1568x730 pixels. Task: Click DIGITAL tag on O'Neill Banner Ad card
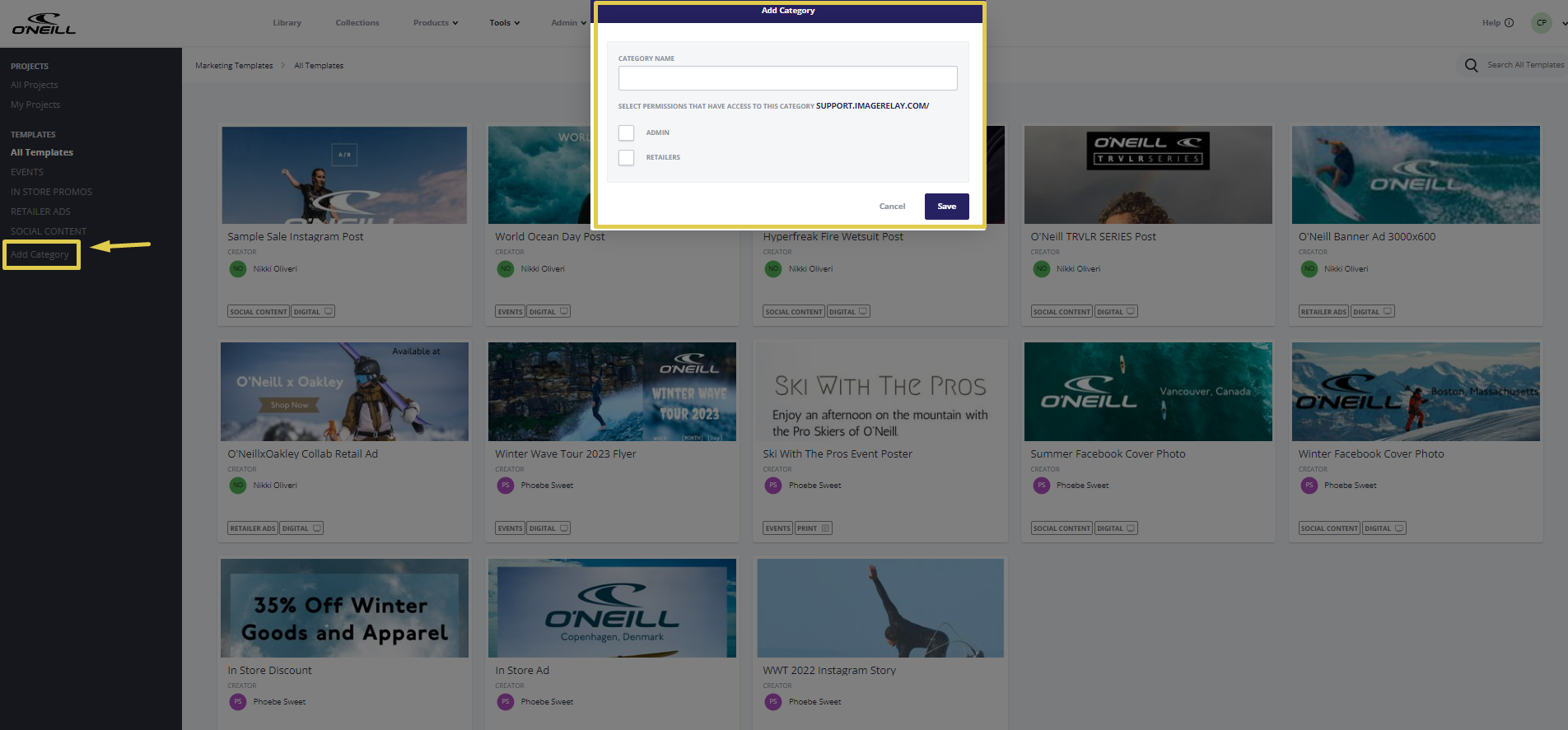(1373, 312)
